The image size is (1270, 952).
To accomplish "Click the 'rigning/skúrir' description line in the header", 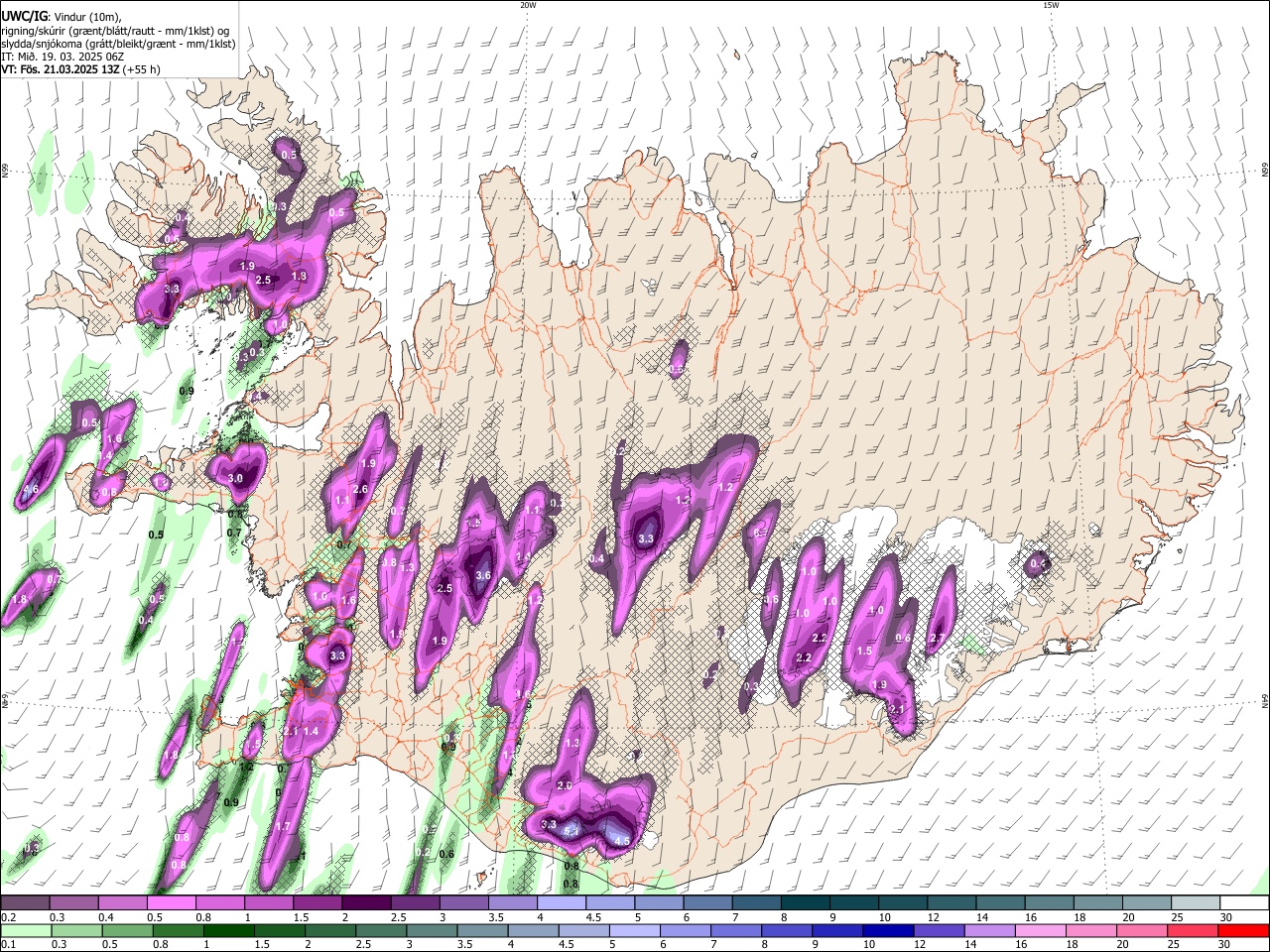I will pos(115,30).
